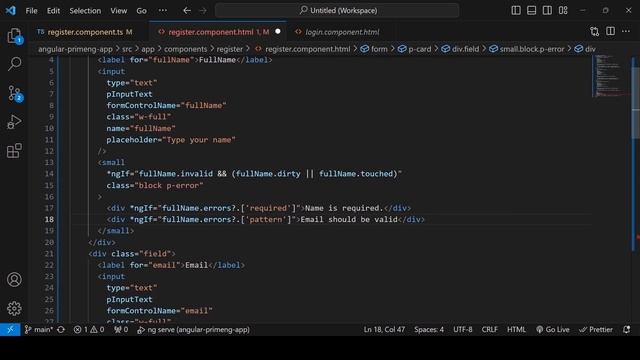The width and height of the screenshot is (640, 360).
Task: Click ng serve task status item
Action: [x=193, y=329]
